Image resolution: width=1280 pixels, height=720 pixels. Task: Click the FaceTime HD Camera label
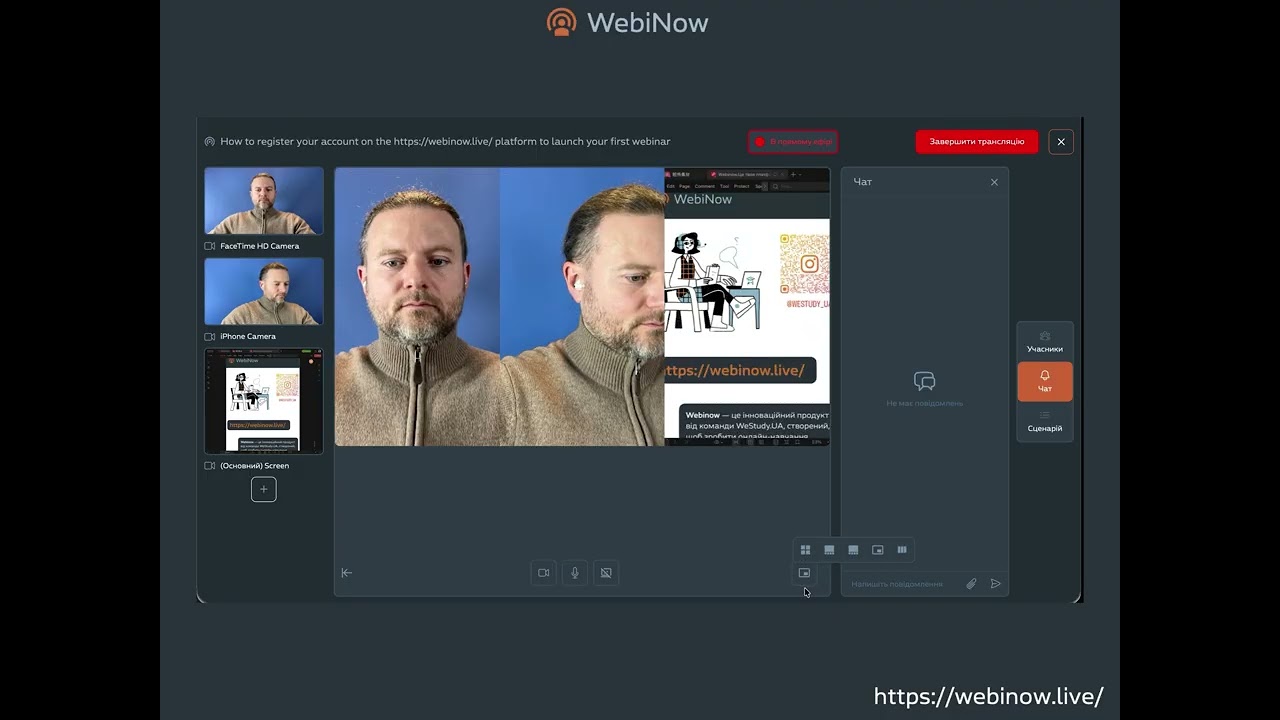tap(260, 246)
